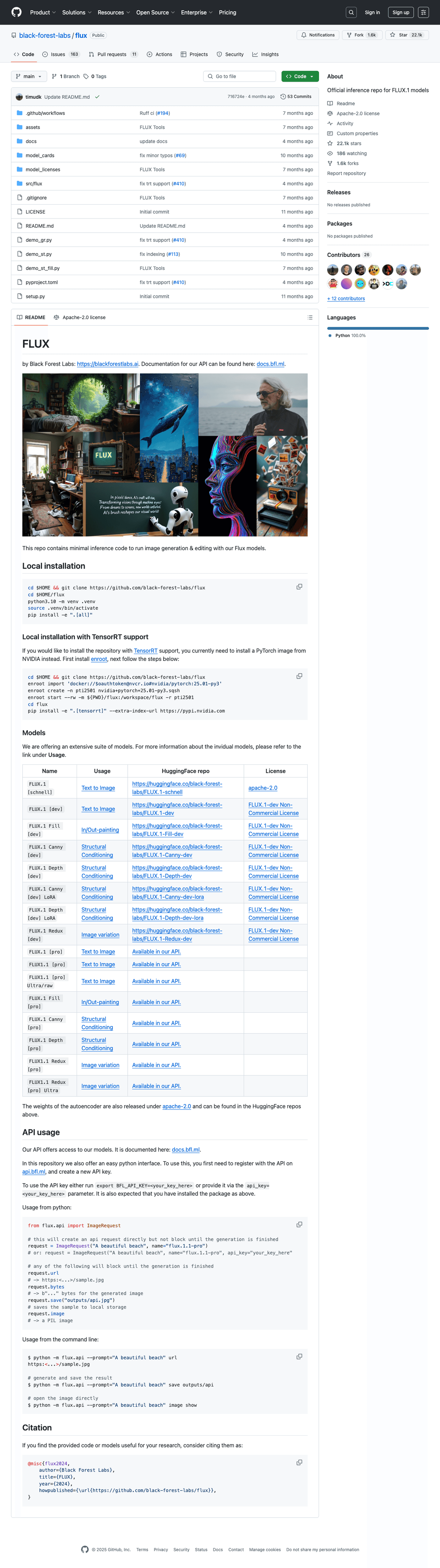The image size is (440, 1568).
Task: Click the footer Manage cookies link
Action: click(x=265, y=1550)
